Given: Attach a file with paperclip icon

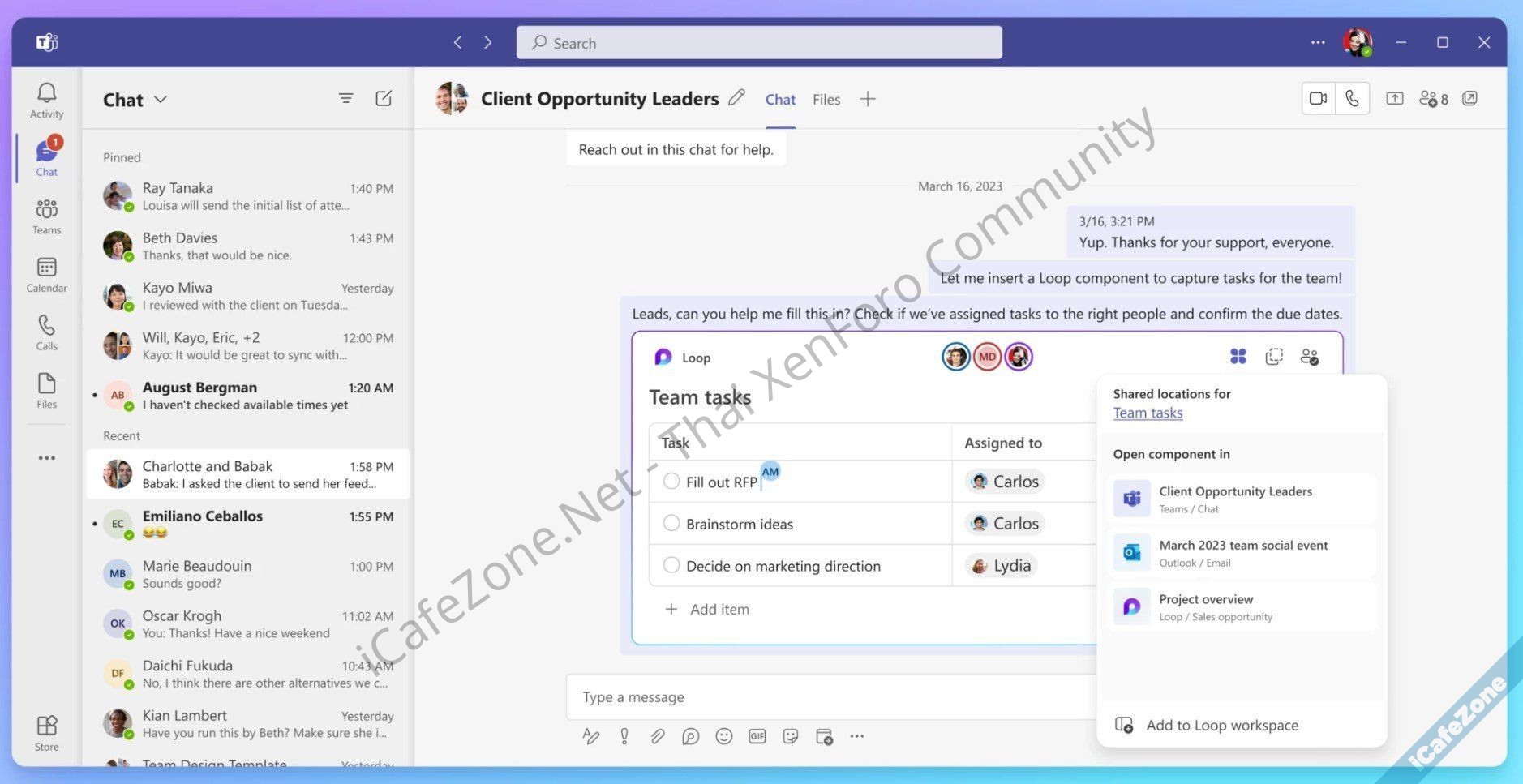Looking at the screenshot, I should (657, 736).
